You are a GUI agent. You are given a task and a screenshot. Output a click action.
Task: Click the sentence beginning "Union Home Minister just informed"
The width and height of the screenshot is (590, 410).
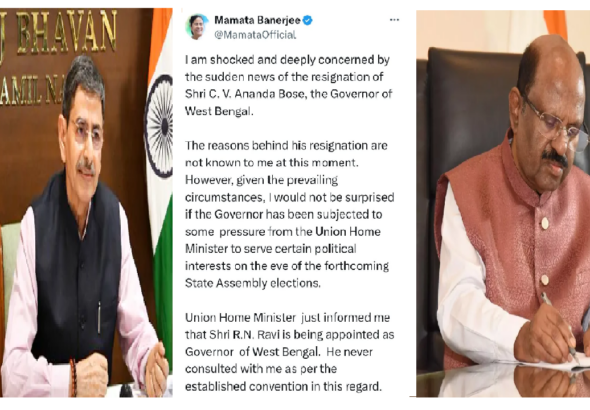coord(289,352)
